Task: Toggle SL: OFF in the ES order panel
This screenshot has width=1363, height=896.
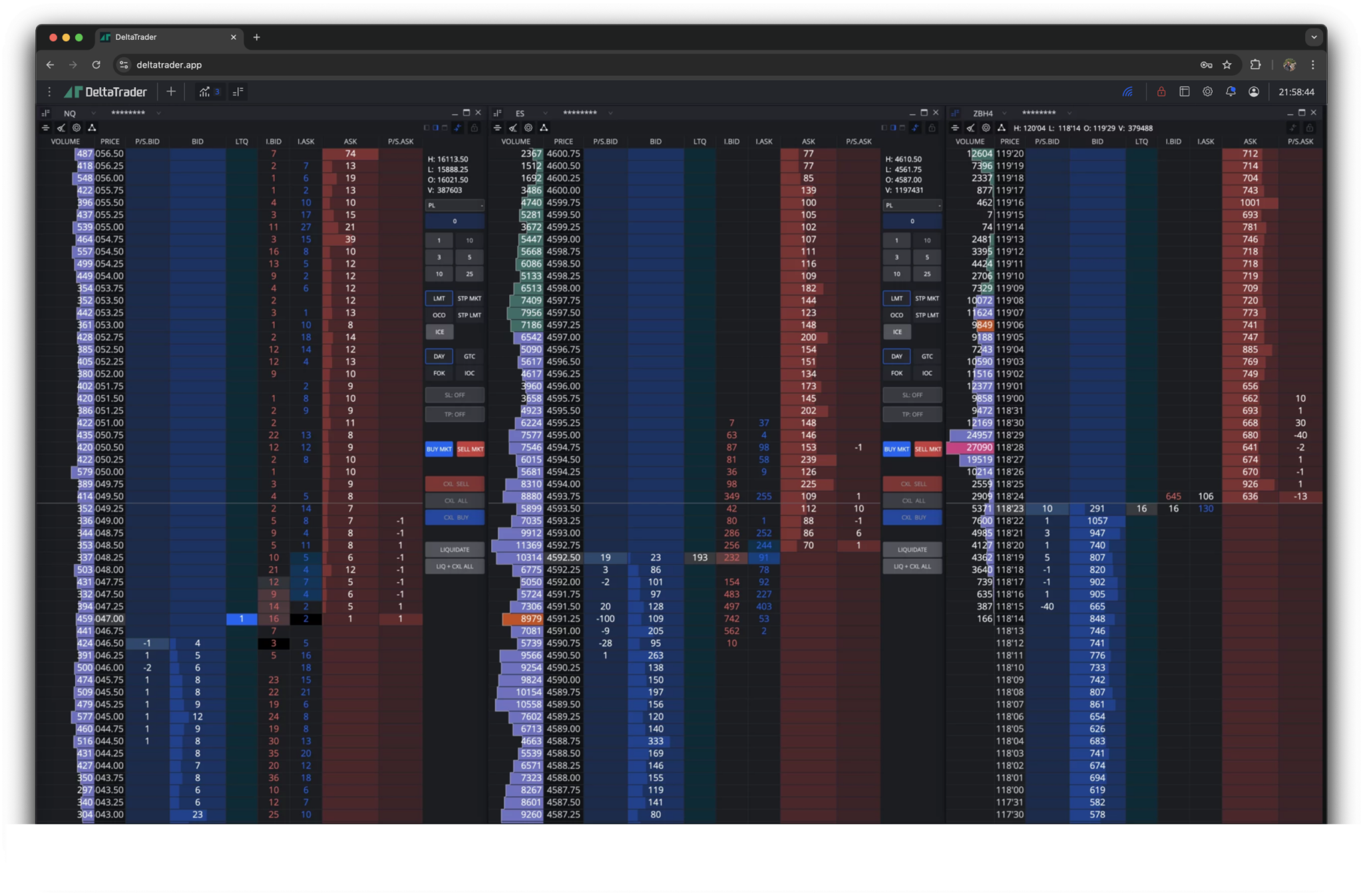Action: [x=912, y=394]
